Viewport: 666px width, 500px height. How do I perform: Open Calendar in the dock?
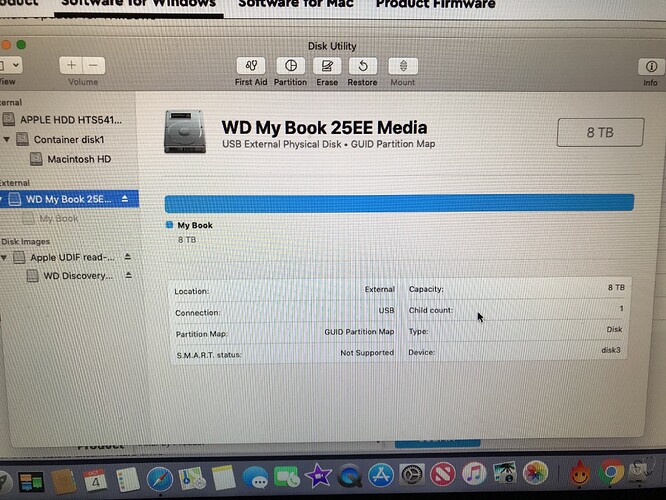95,480
